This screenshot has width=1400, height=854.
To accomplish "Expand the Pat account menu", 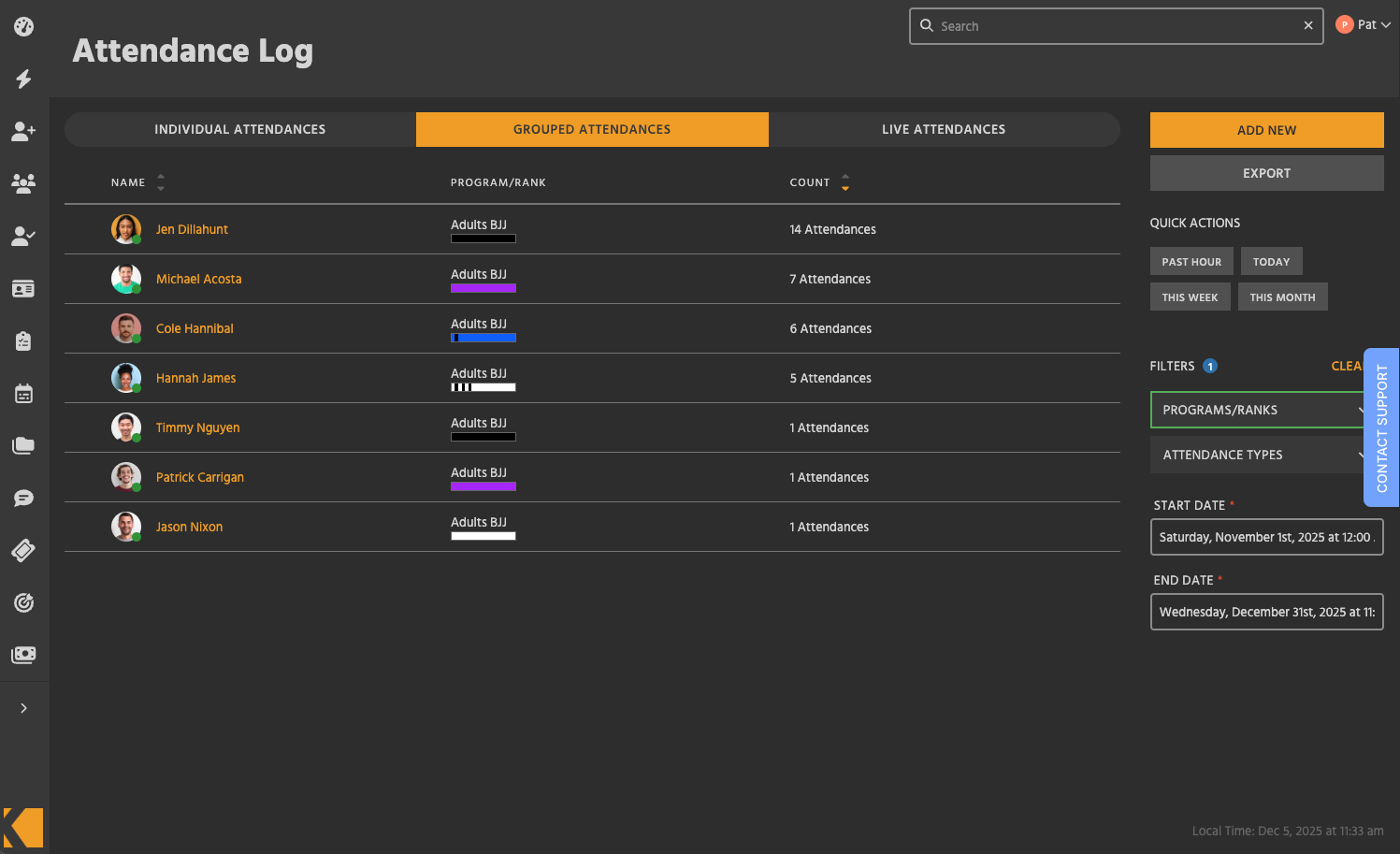I will [x=1367, y=24].
